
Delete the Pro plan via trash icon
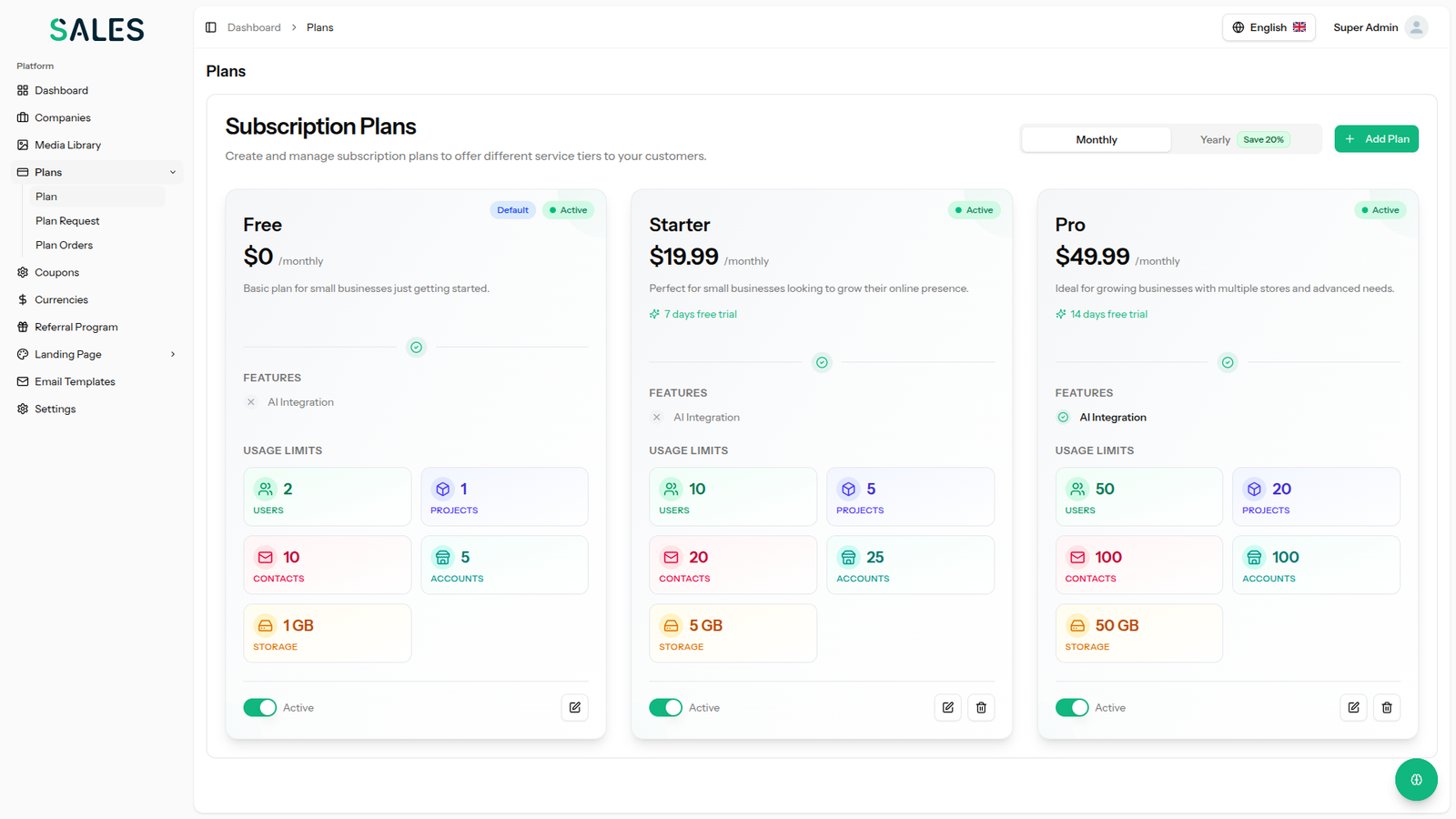(1387, 707)
